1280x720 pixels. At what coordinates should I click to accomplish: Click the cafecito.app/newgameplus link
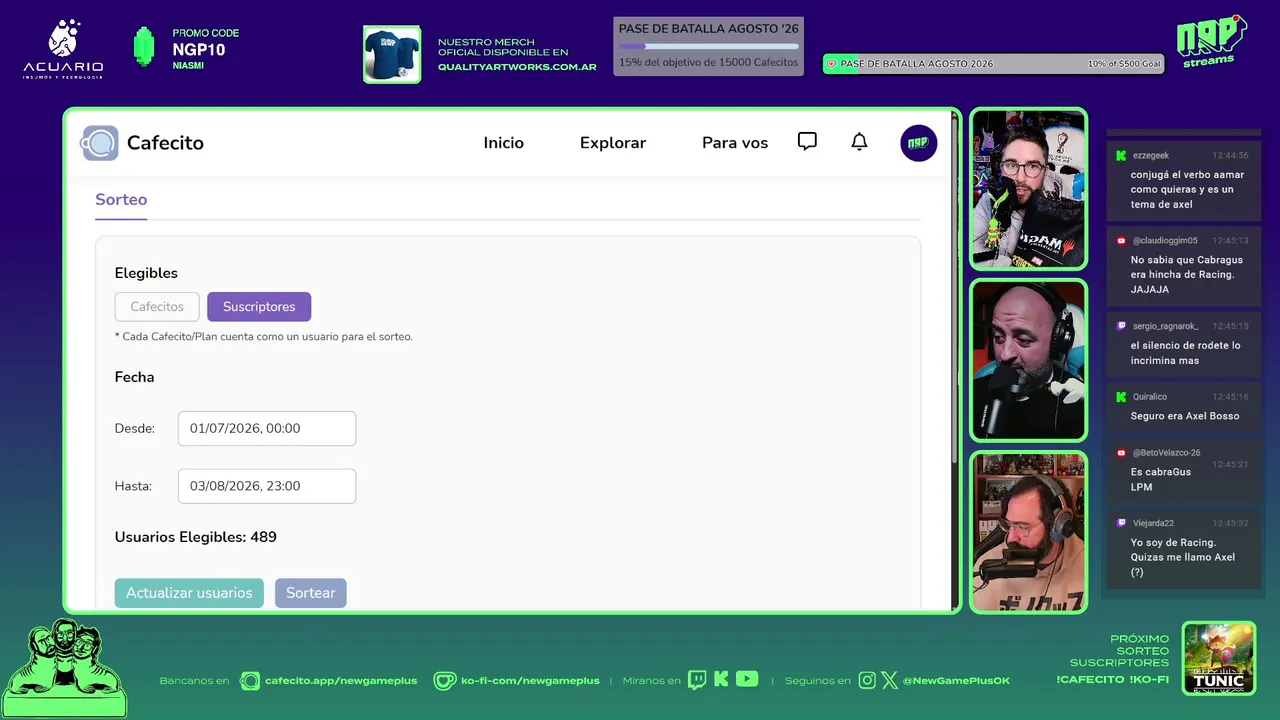pos(341,681)
